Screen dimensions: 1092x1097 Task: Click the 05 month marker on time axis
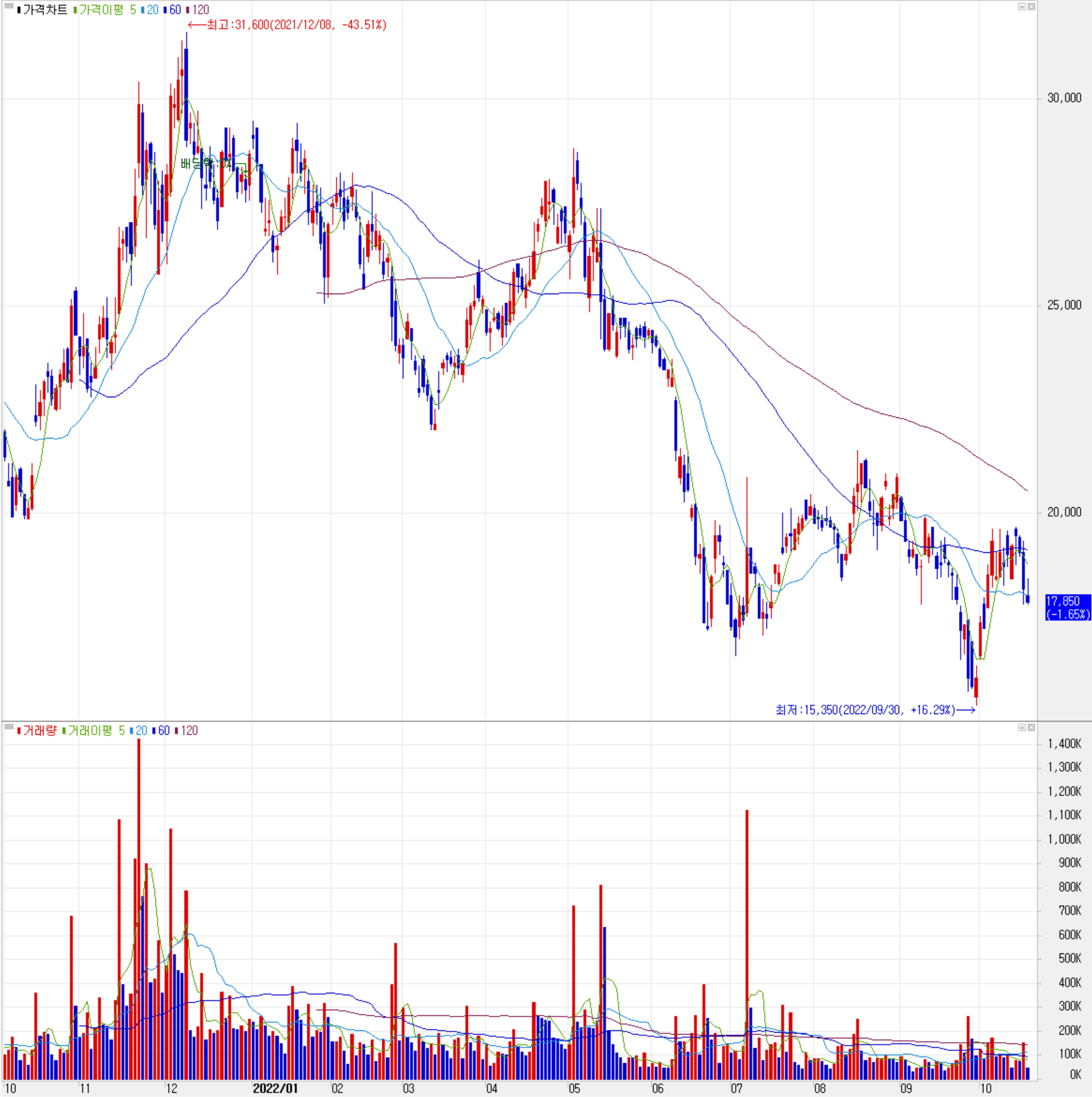point(574,1089)
